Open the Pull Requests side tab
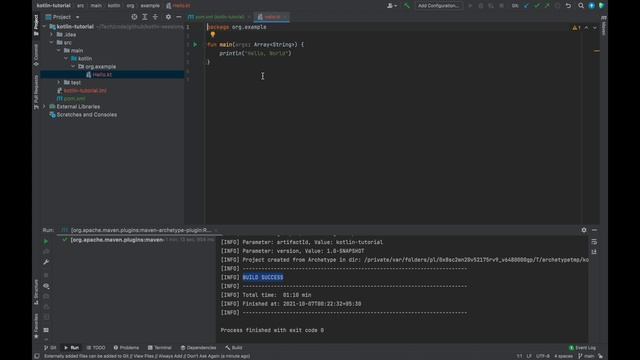This screenshot has width=640, height=360. (x=36, y=92)
